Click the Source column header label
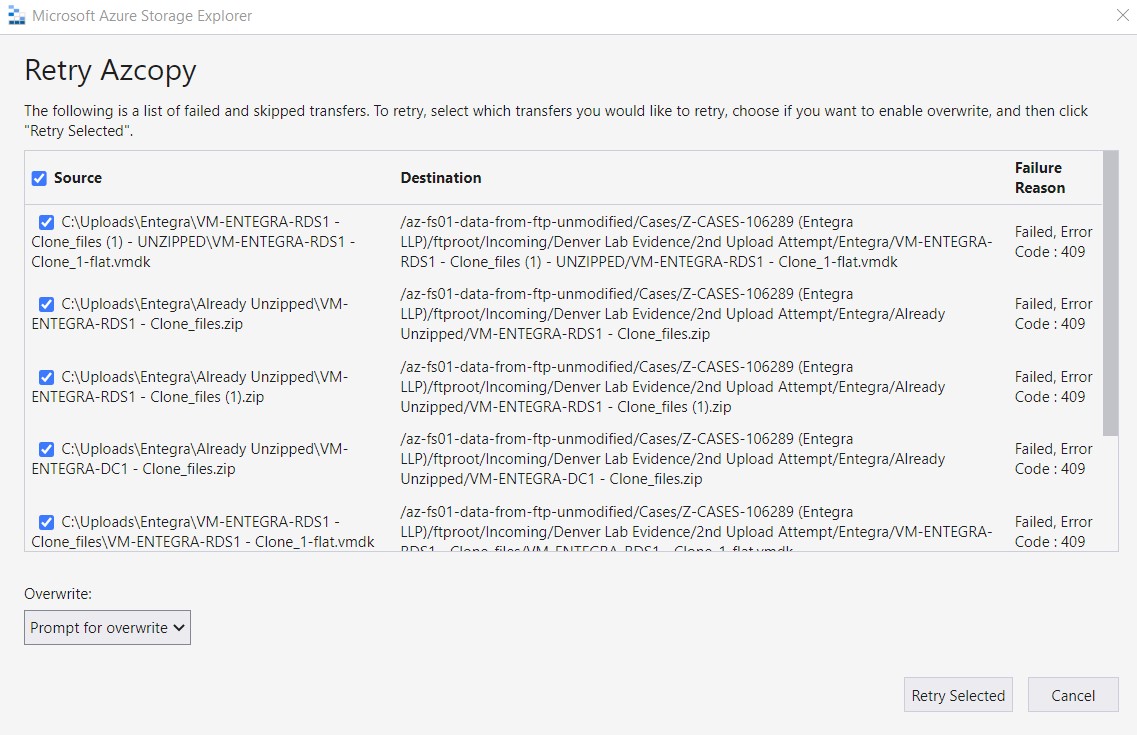Image resolution: width=1137 pixels, height=735 pixels. (x=78, y=178)
